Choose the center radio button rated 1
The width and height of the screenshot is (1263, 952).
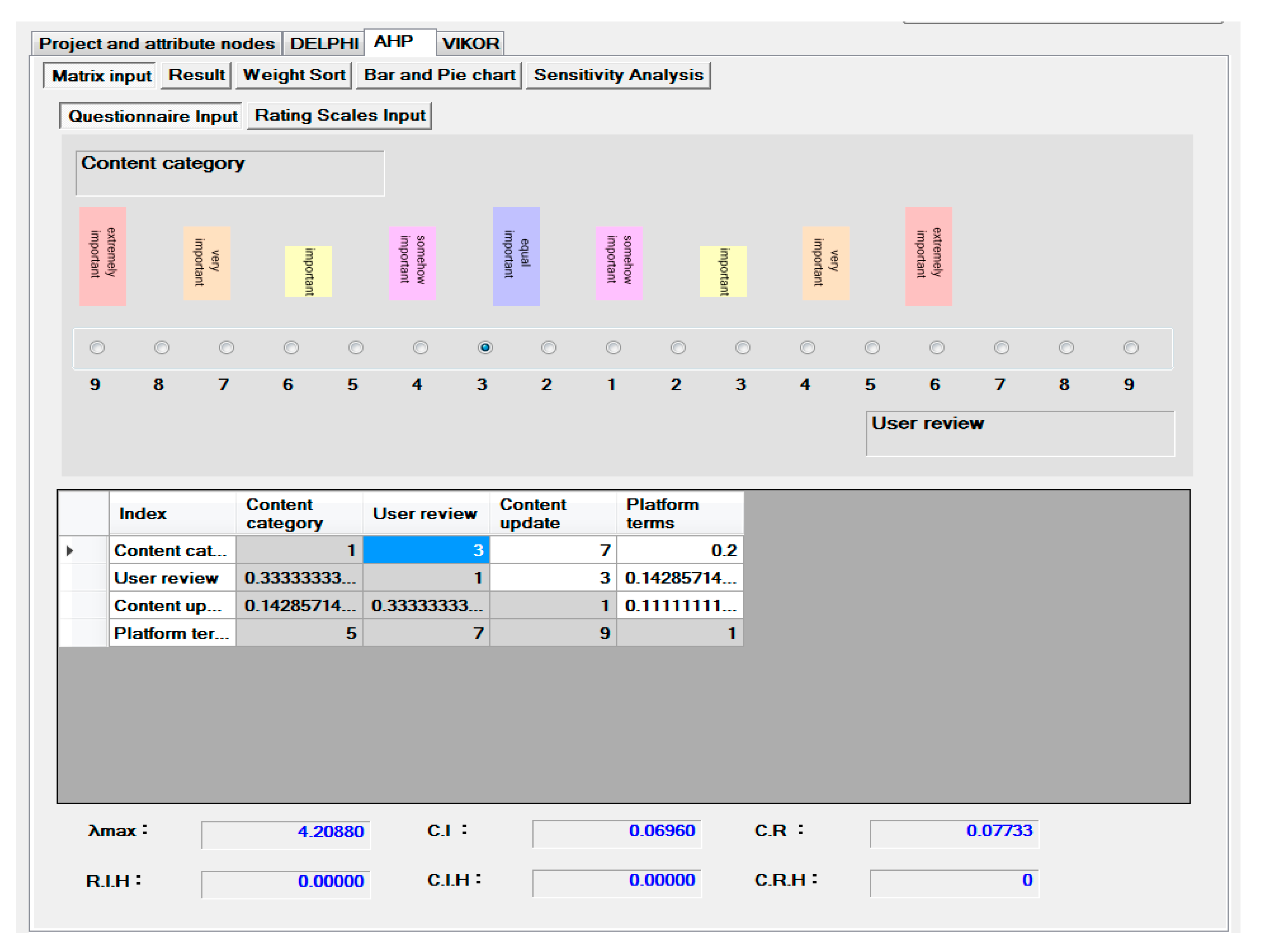coord(613,348)
